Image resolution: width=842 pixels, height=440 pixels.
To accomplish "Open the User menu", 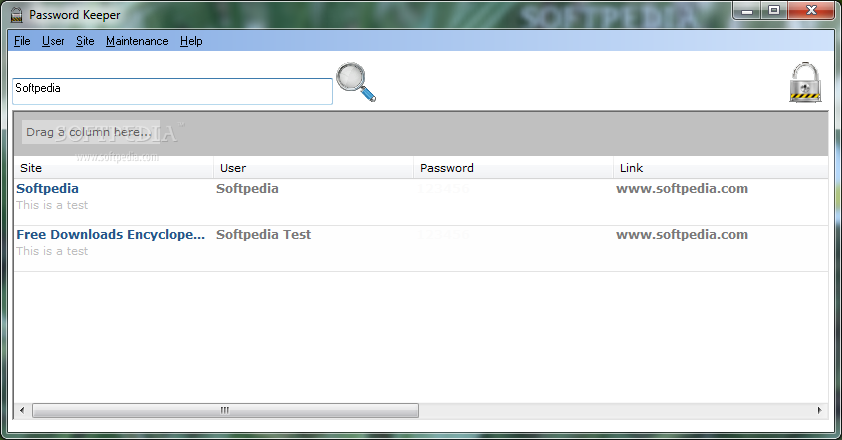I will tap(53, 41).
